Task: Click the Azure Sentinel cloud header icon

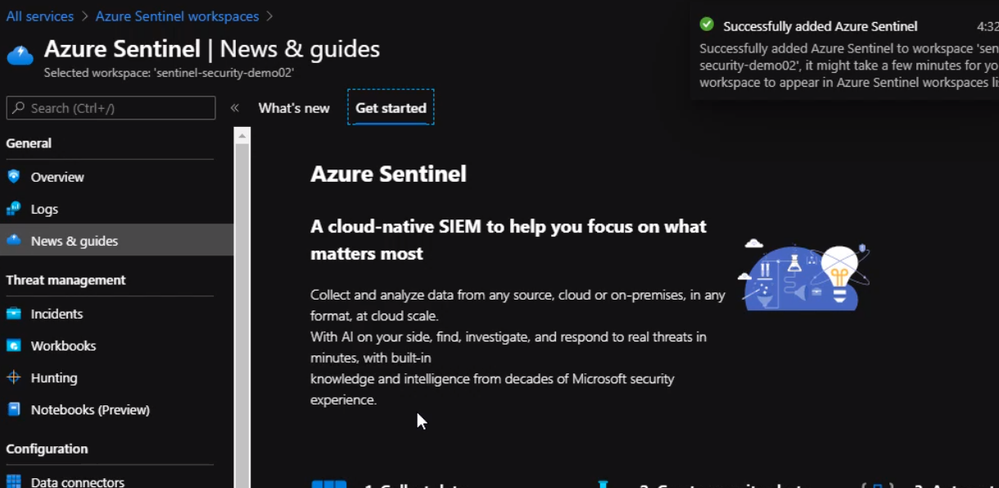Action: [20, 54]
